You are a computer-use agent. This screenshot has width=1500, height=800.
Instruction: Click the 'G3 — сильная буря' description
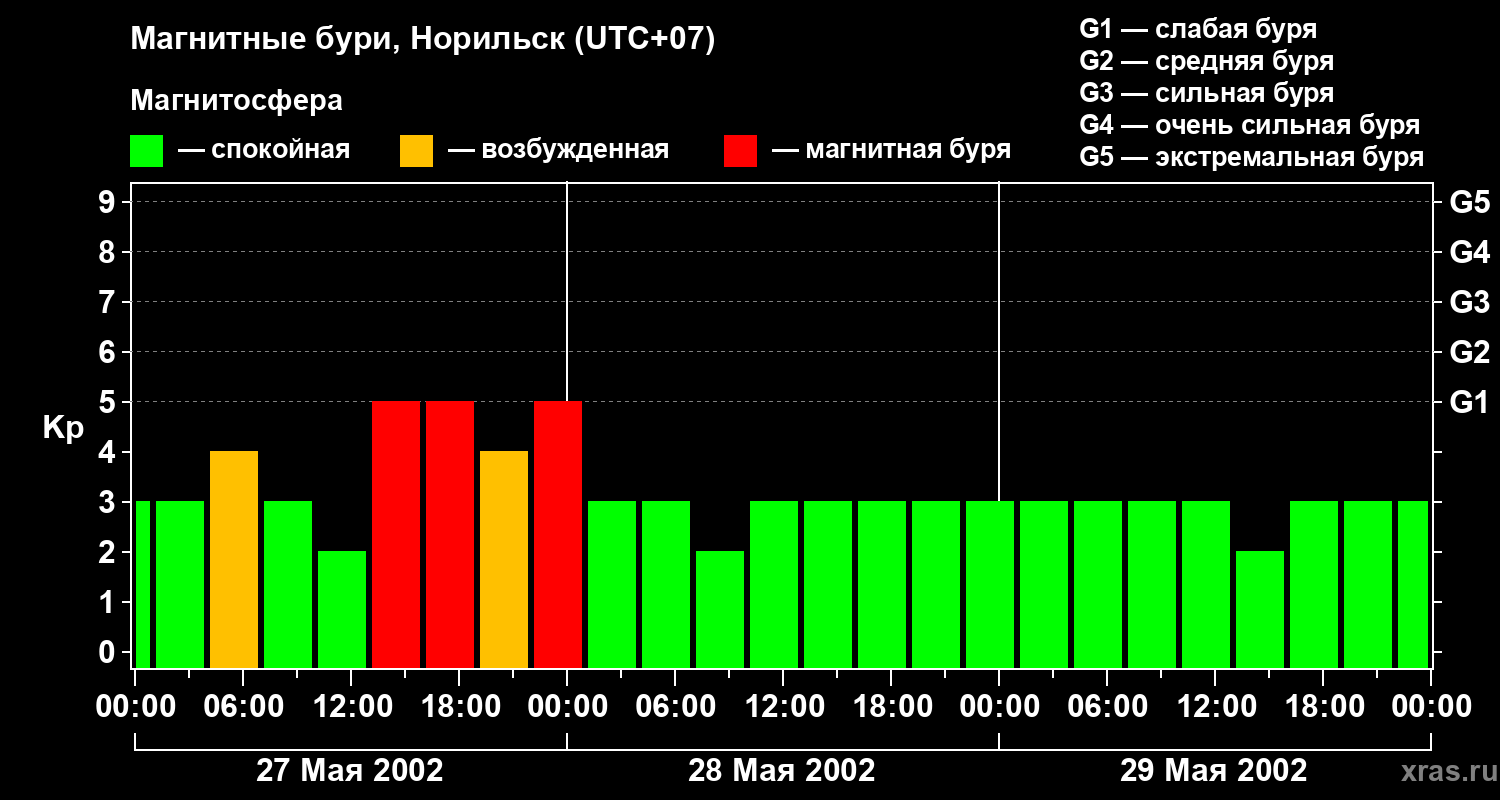(1206, 93)
